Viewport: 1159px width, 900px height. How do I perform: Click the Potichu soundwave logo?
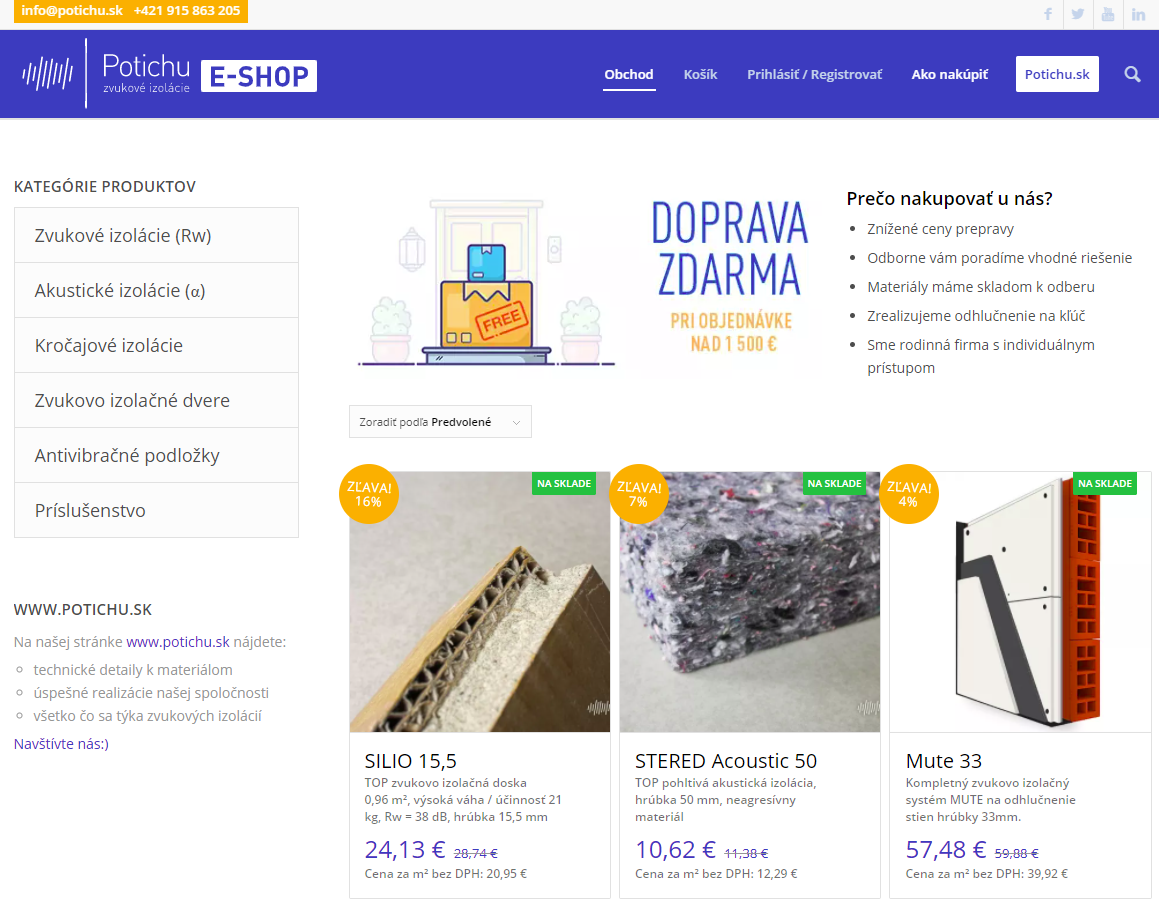[x=47, y=74]
